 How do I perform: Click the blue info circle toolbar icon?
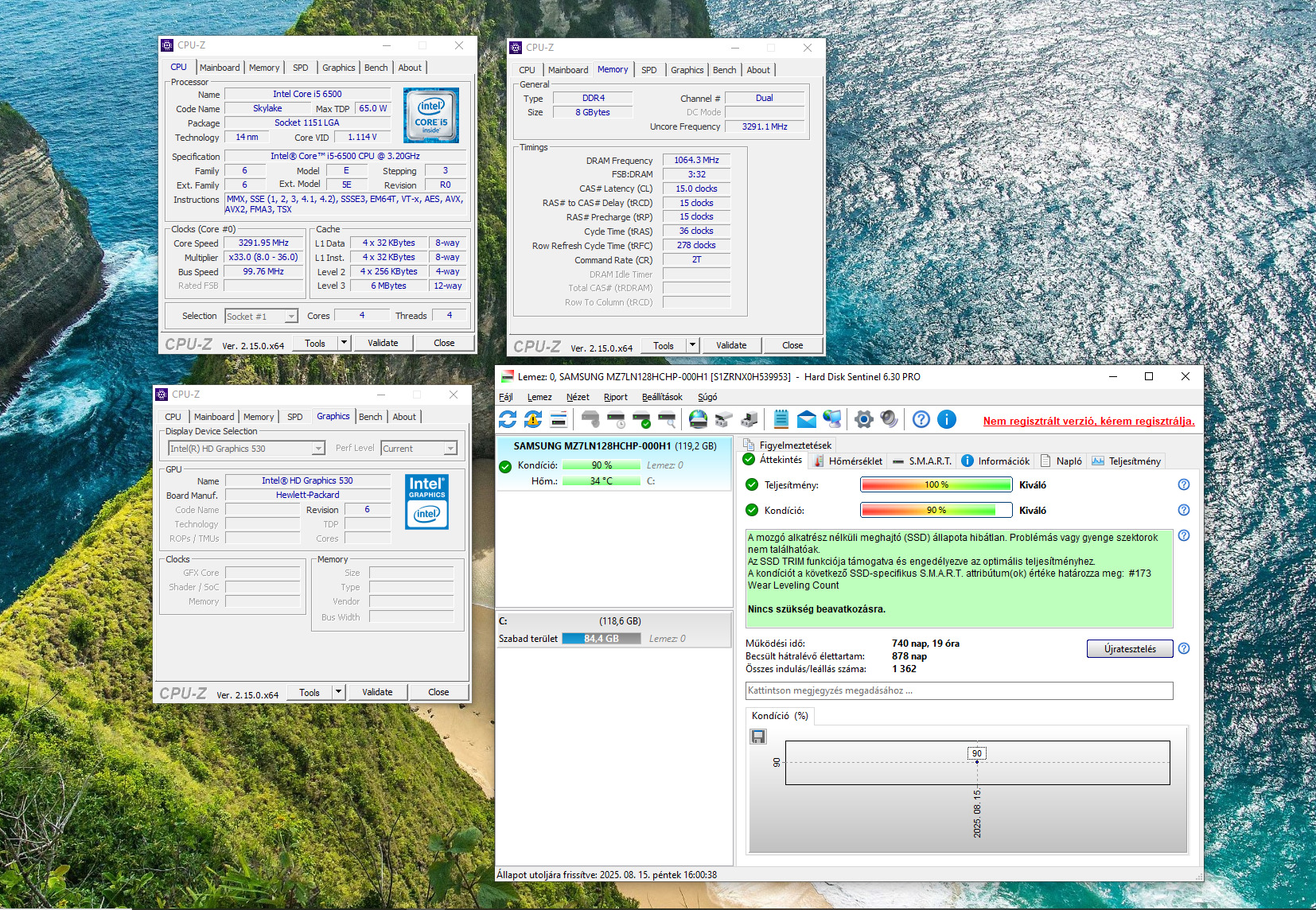pos(946,419)
